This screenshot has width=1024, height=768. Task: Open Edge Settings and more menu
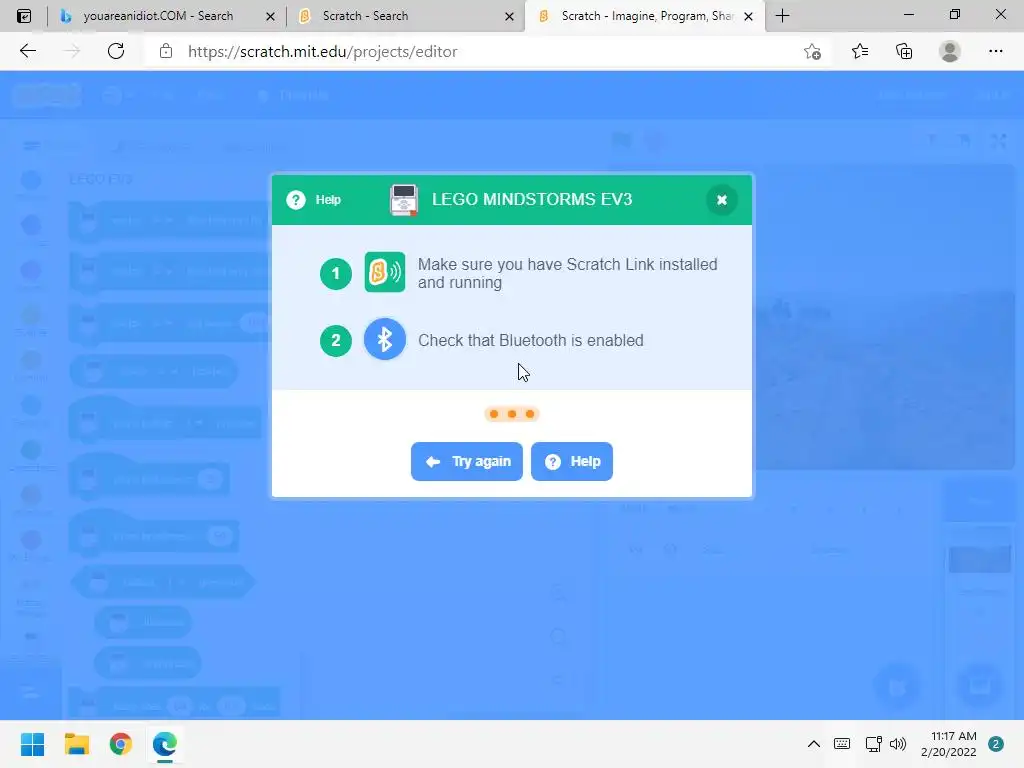[995, 51]
